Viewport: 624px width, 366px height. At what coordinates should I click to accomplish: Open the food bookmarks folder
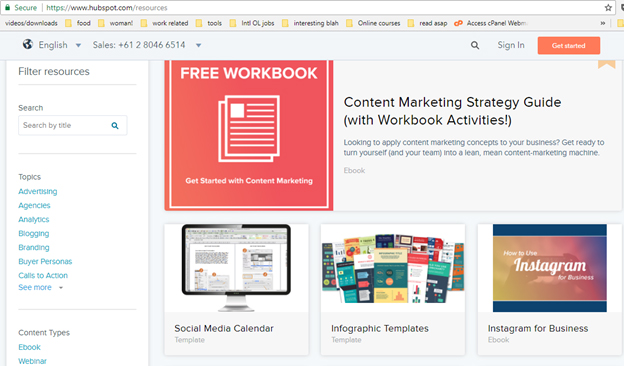pyautogui.click(x=78, y=23)
